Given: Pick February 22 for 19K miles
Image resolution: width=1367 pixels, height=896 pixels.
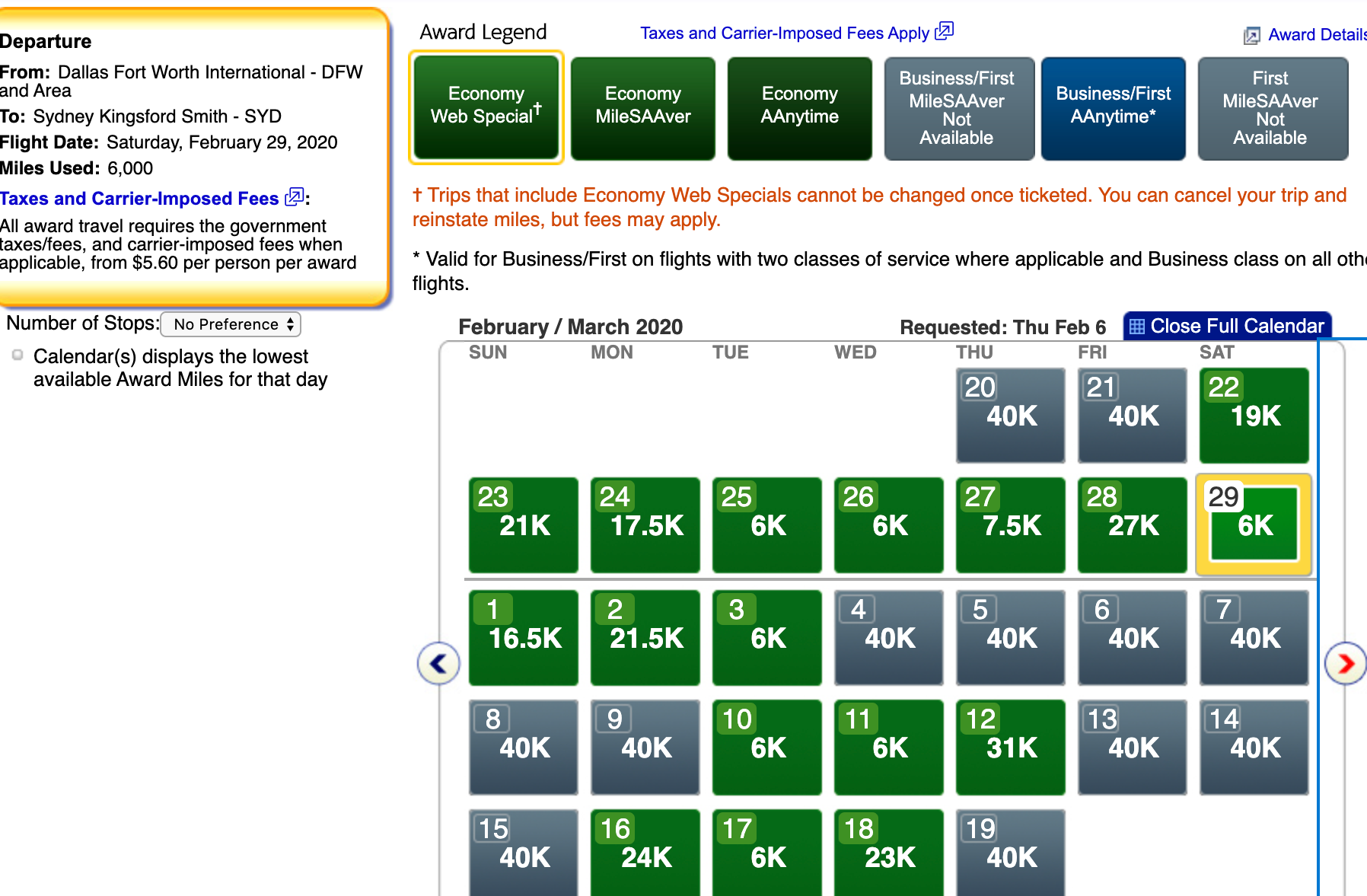Looking at the screenshot, I should 1254,416.
